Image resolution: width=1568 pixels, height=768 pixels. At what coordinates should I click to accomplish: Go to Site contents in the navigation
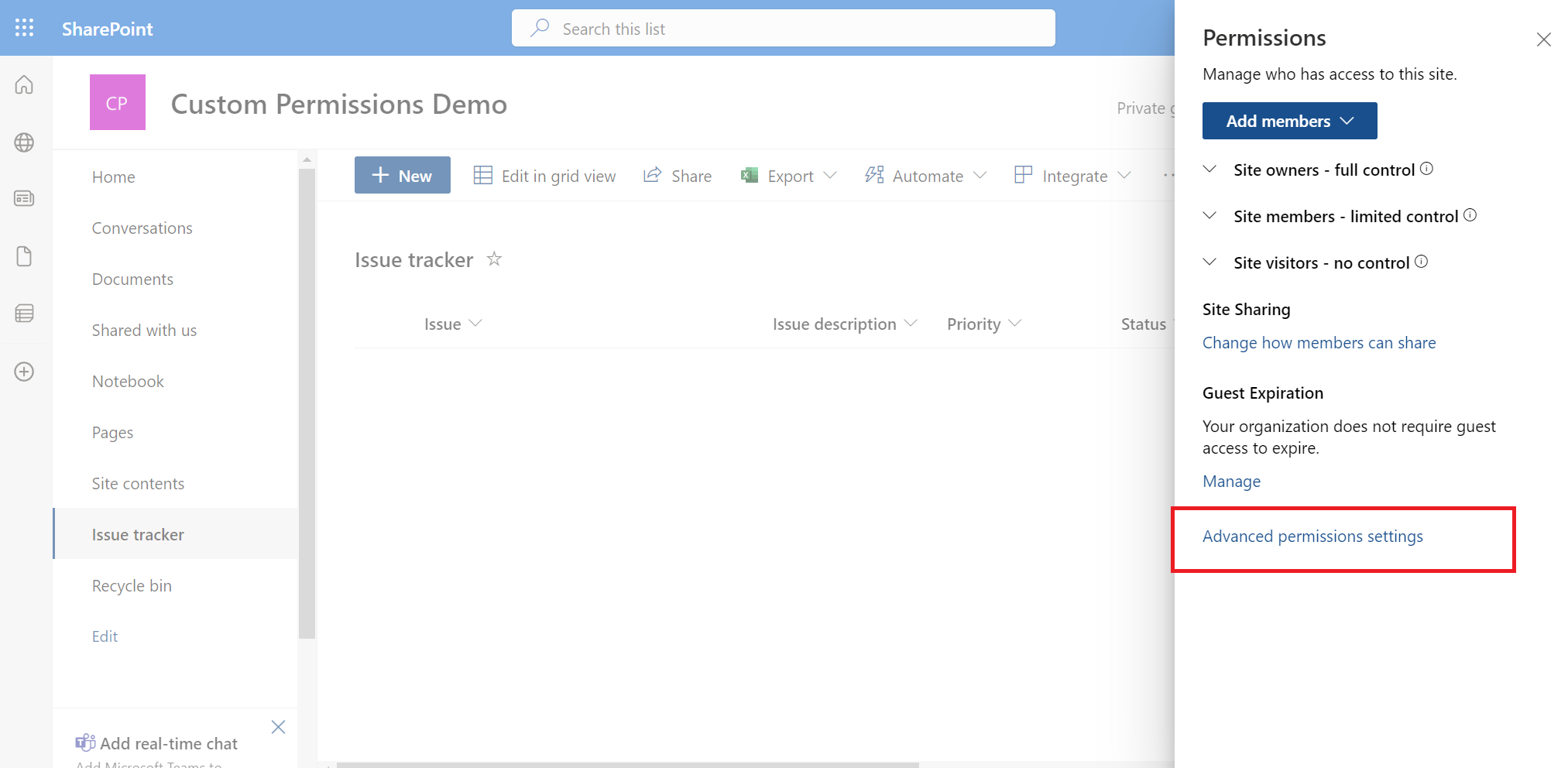[x=138, y=483]
